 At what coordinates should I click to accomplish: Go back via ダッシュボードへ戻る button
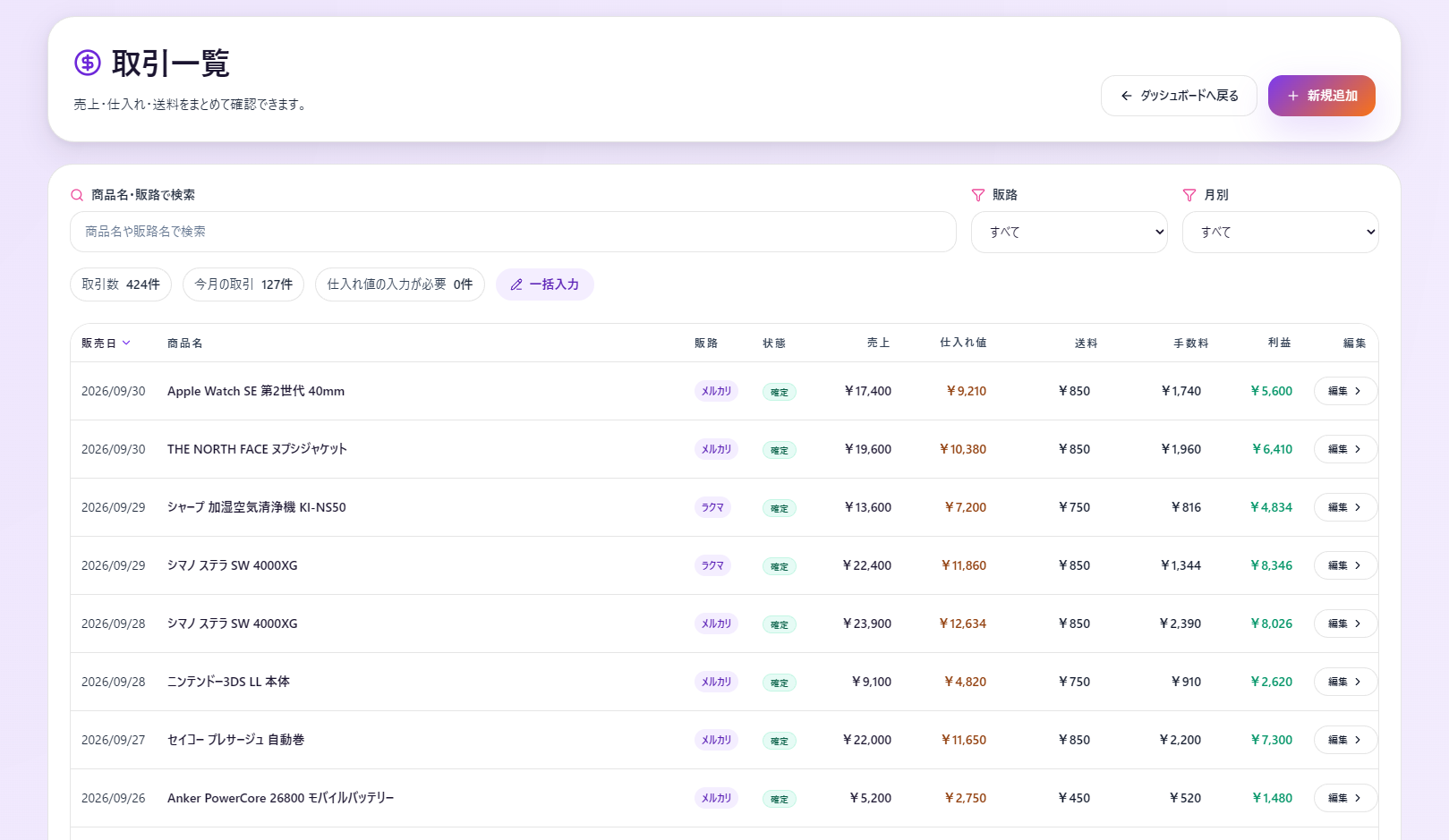coord(1179,96)
